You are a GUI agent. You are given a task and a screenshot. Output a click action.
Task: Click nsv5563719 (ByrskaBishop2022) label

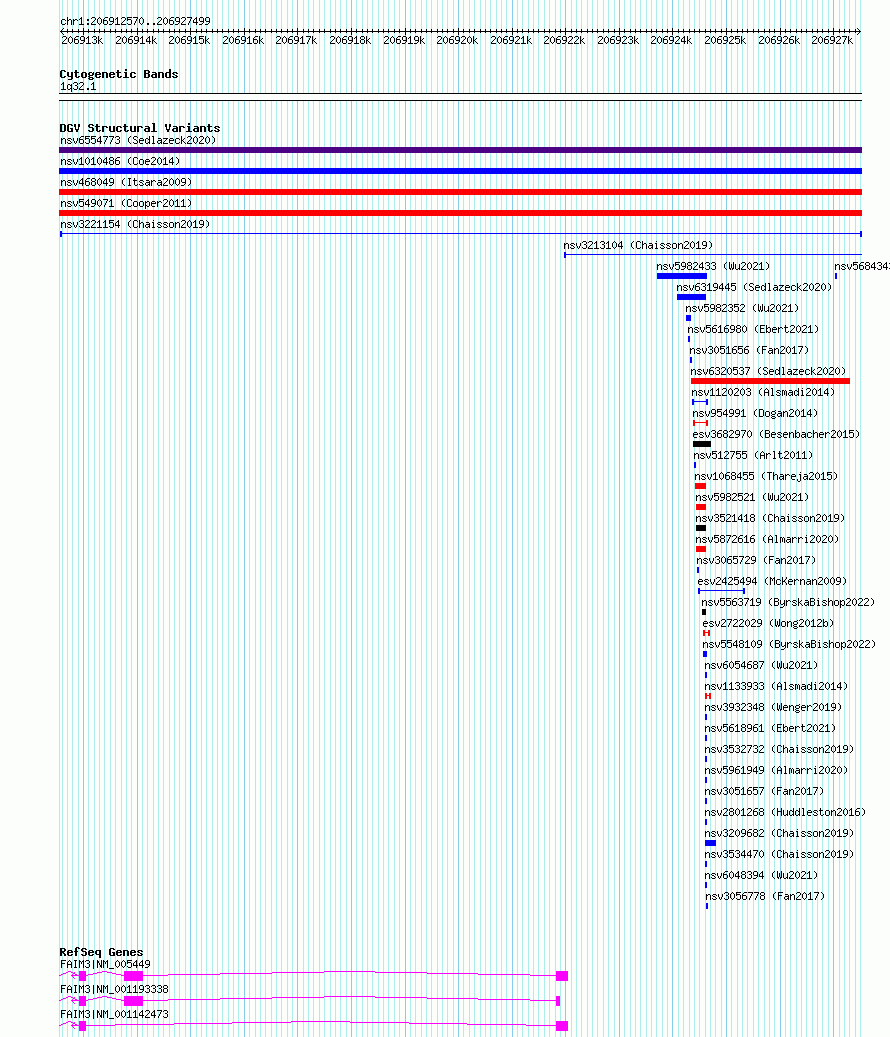(x=788, y=602)
